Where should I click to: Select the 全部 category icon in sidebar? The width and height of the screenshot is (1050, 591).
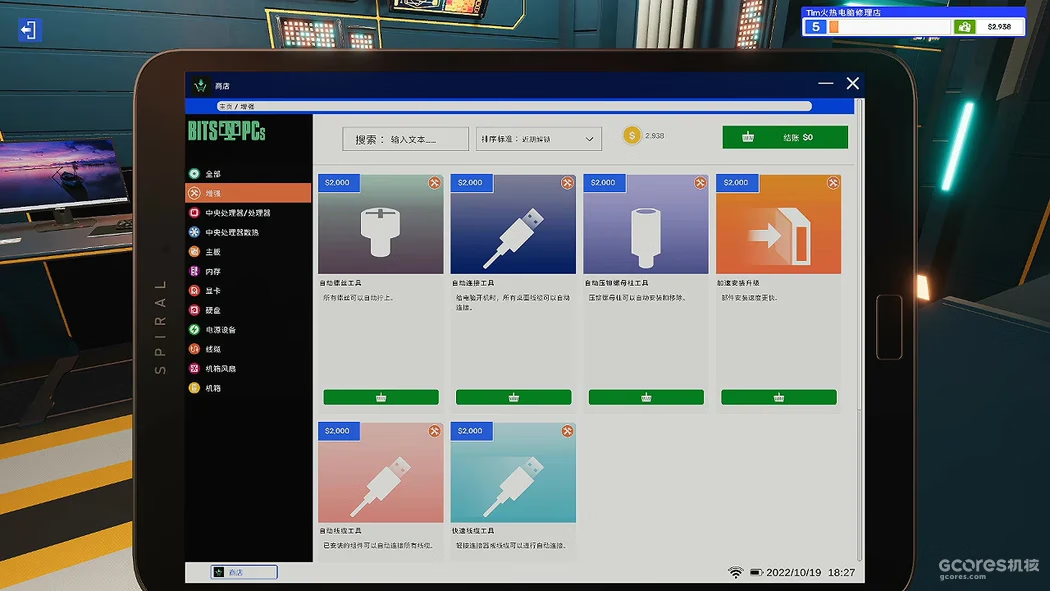tap(194, 174)
